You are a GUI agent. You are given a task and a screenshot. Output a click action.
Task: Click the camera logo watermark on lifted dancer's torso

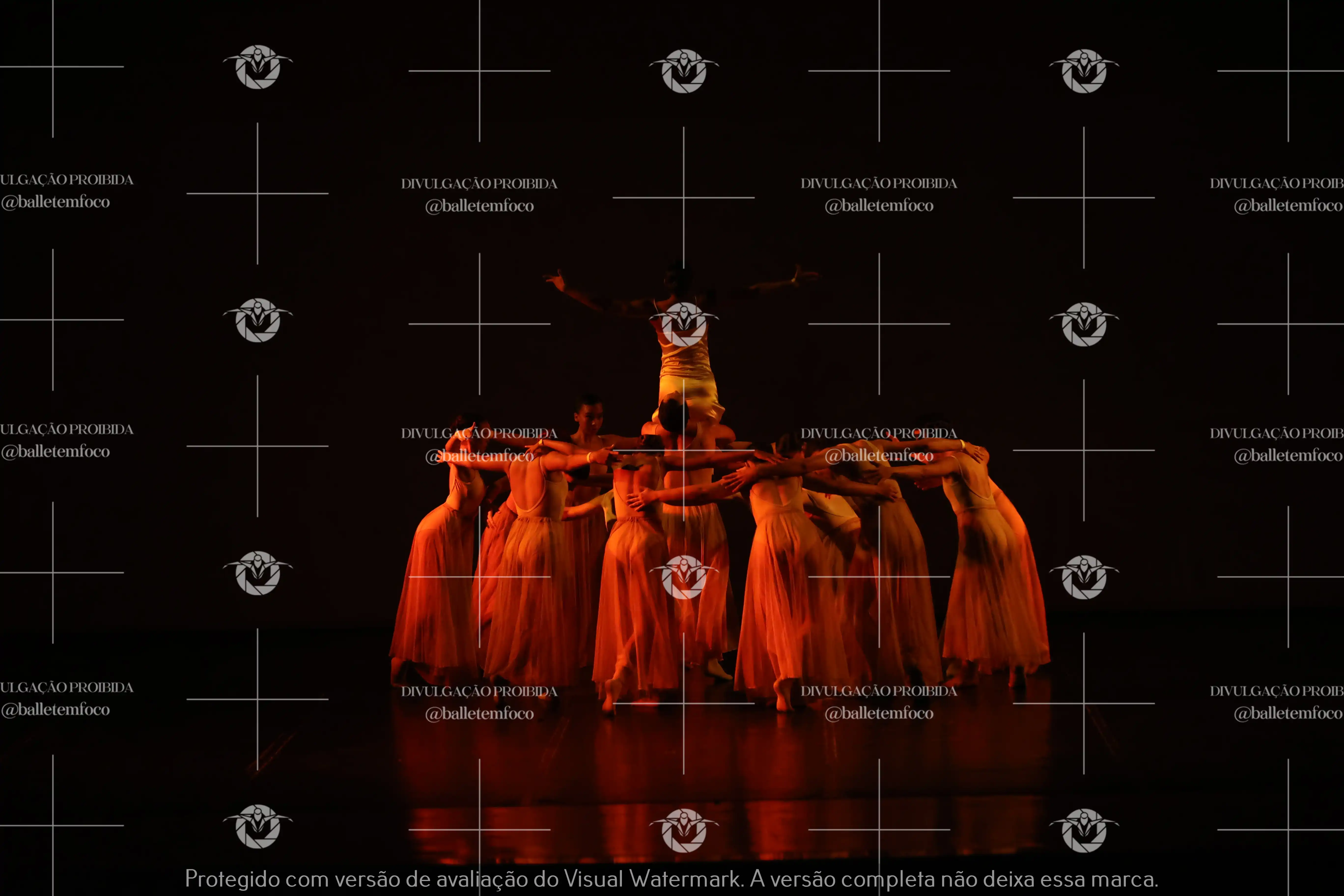(x=684, y=324)
